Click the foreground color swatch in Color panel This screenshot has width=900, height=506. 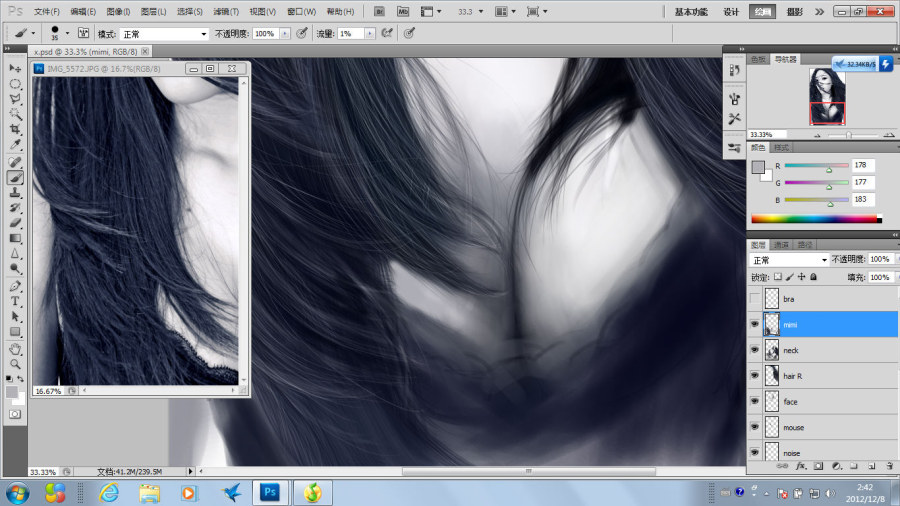pos(758,167)
